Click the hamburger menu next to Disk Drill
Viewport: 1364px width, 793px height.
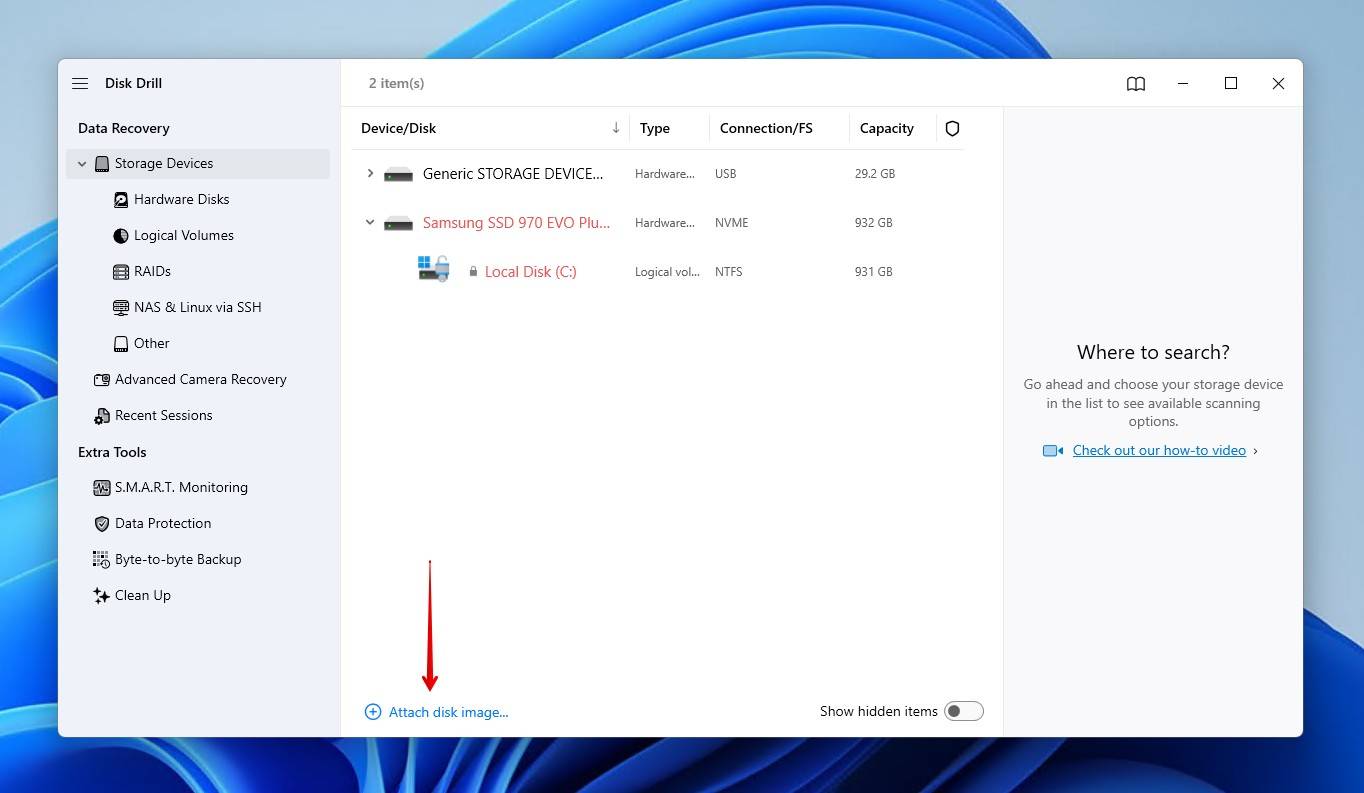pos(80,83)
